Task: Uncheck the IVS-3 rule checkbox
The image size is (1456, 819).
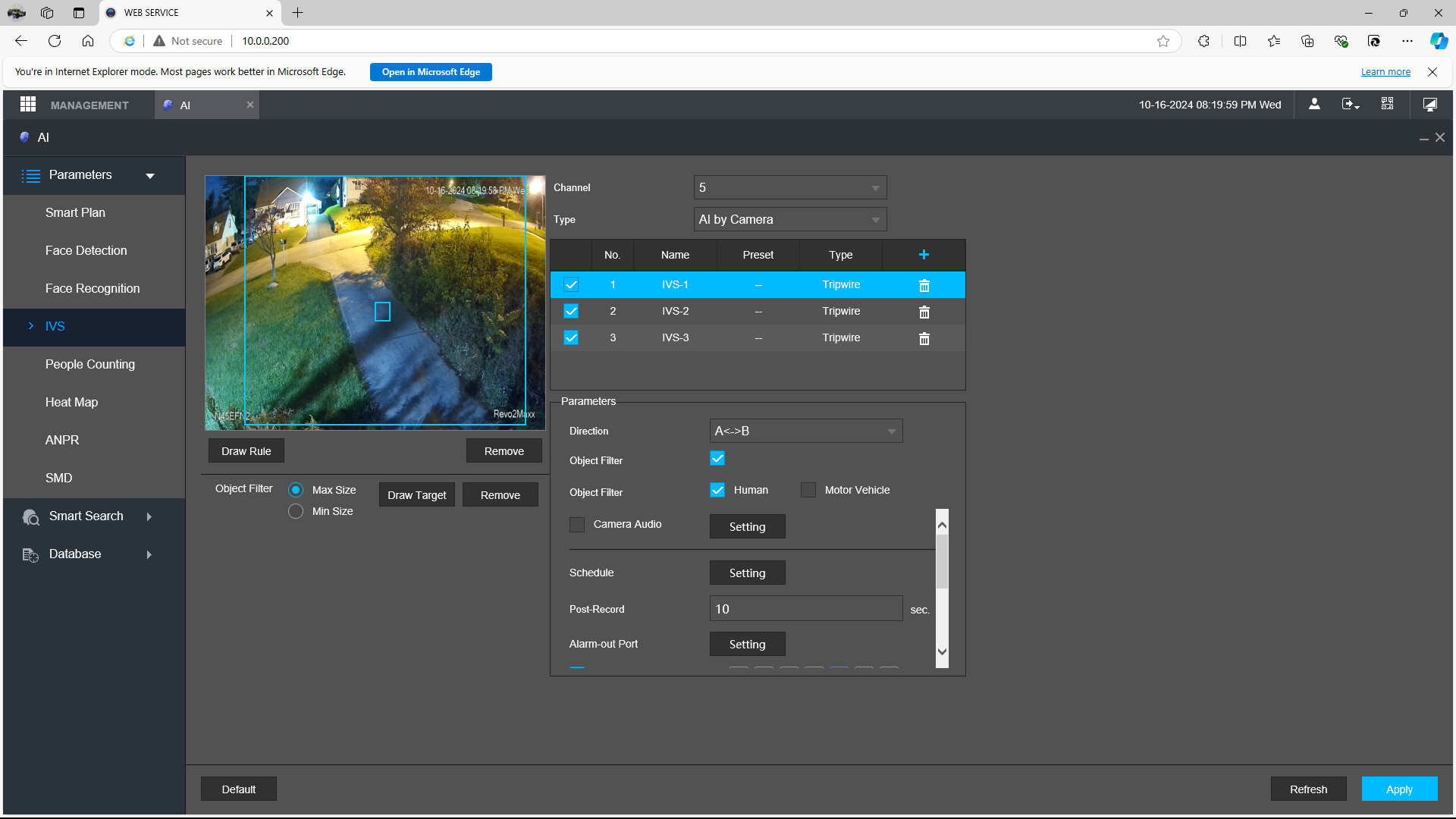Action: [x=571, y=338]
